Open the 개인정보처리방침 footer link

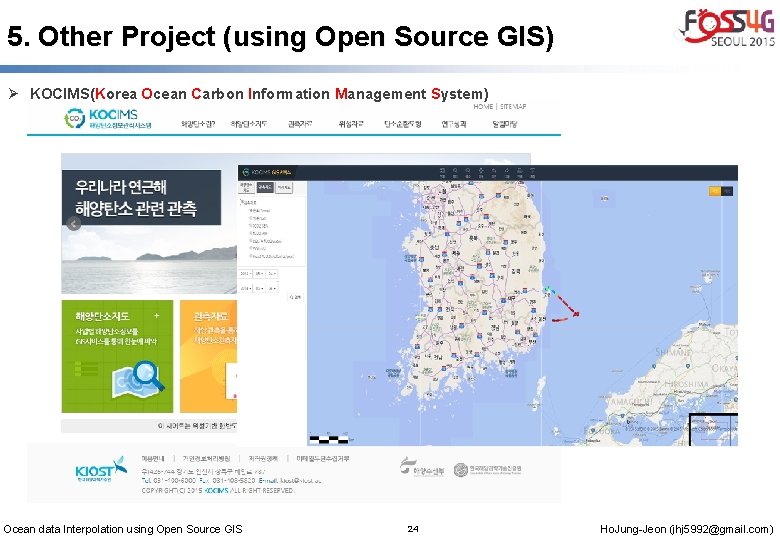(206, 458)
